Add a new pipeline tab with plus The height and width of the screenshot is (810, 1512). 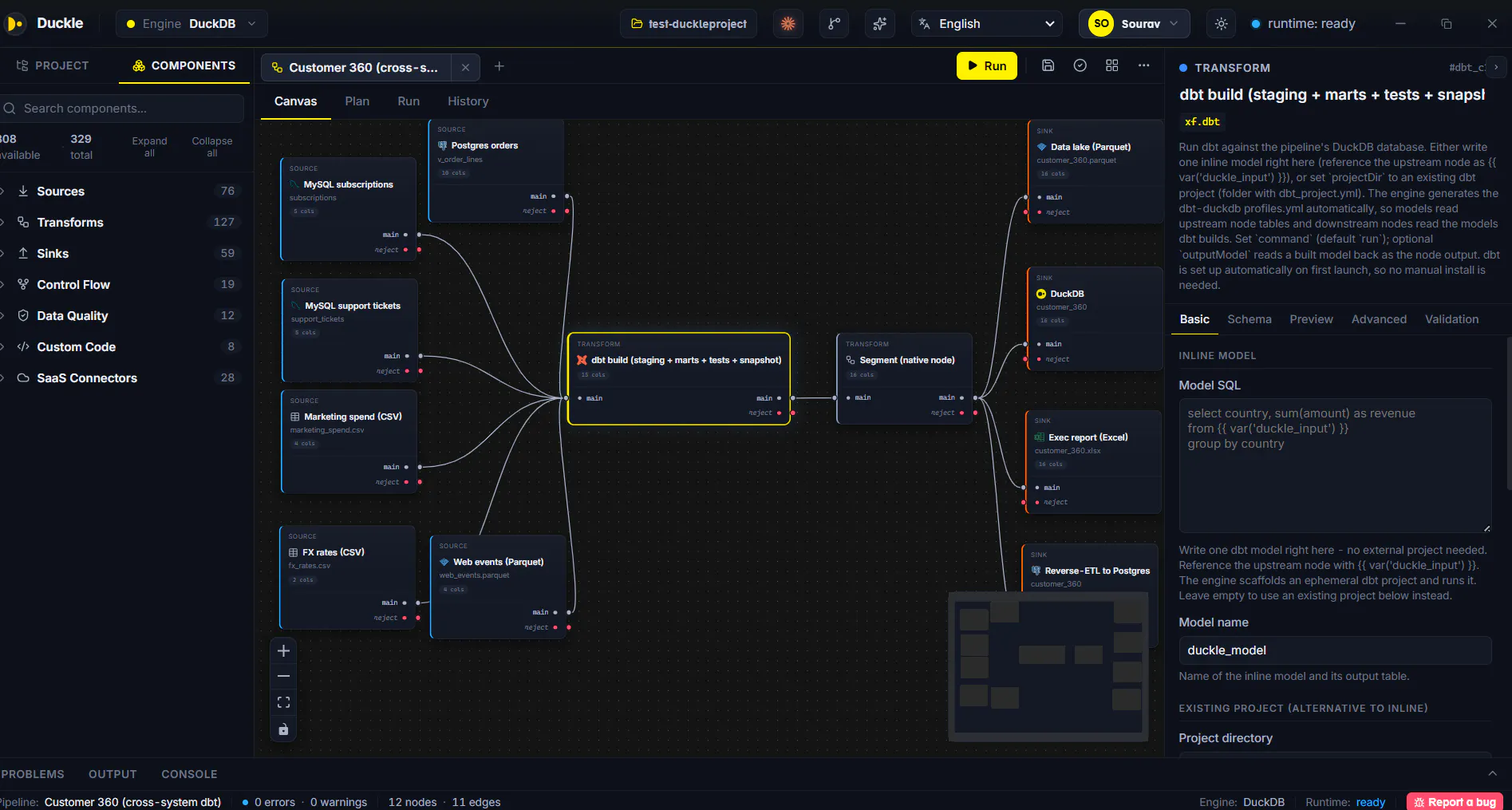[499, 66]
